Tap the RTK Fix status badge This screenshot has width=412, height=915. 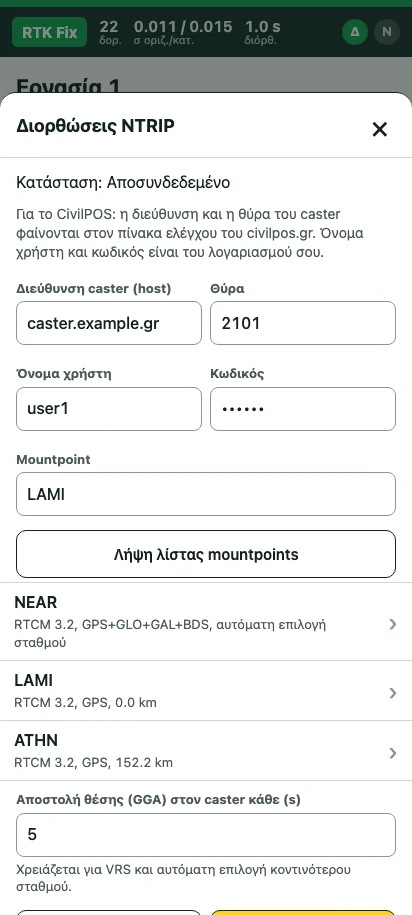click(50, 32)
